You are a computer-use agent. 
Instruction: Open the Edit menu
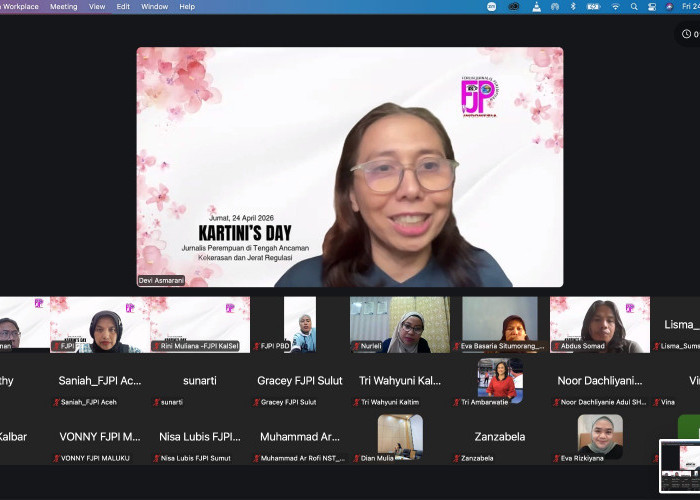tap(123, 6)
